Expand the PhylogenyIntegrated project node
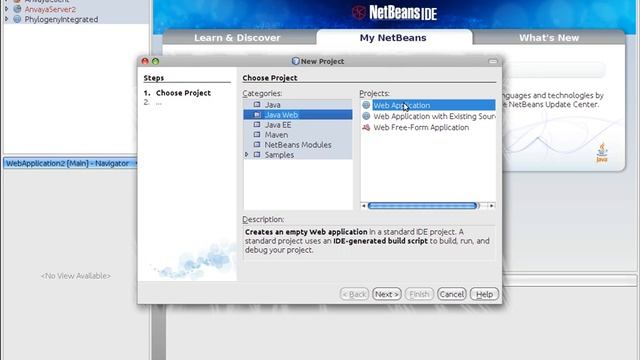Screen dimensions: 640x360 tap(7, 19)
